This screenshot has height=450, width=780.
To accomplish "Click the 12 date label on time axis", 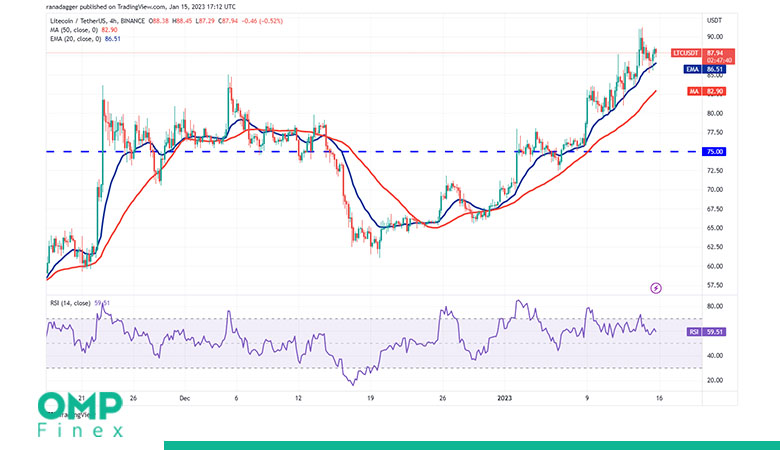I will (x=298, y=398).
